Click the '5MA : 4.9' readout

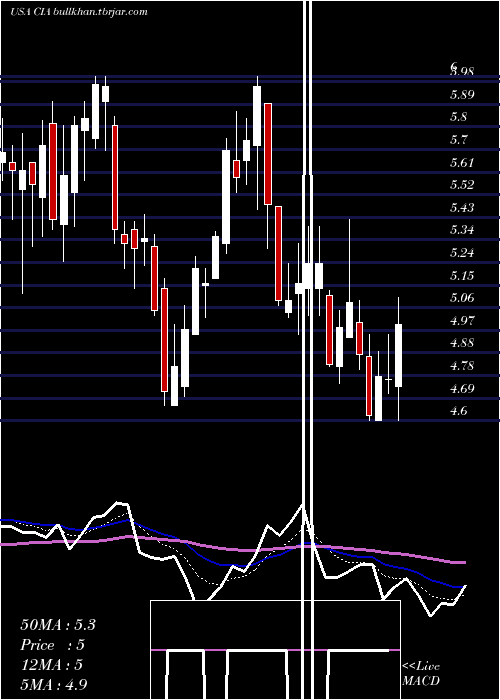[x=54, y=684]
